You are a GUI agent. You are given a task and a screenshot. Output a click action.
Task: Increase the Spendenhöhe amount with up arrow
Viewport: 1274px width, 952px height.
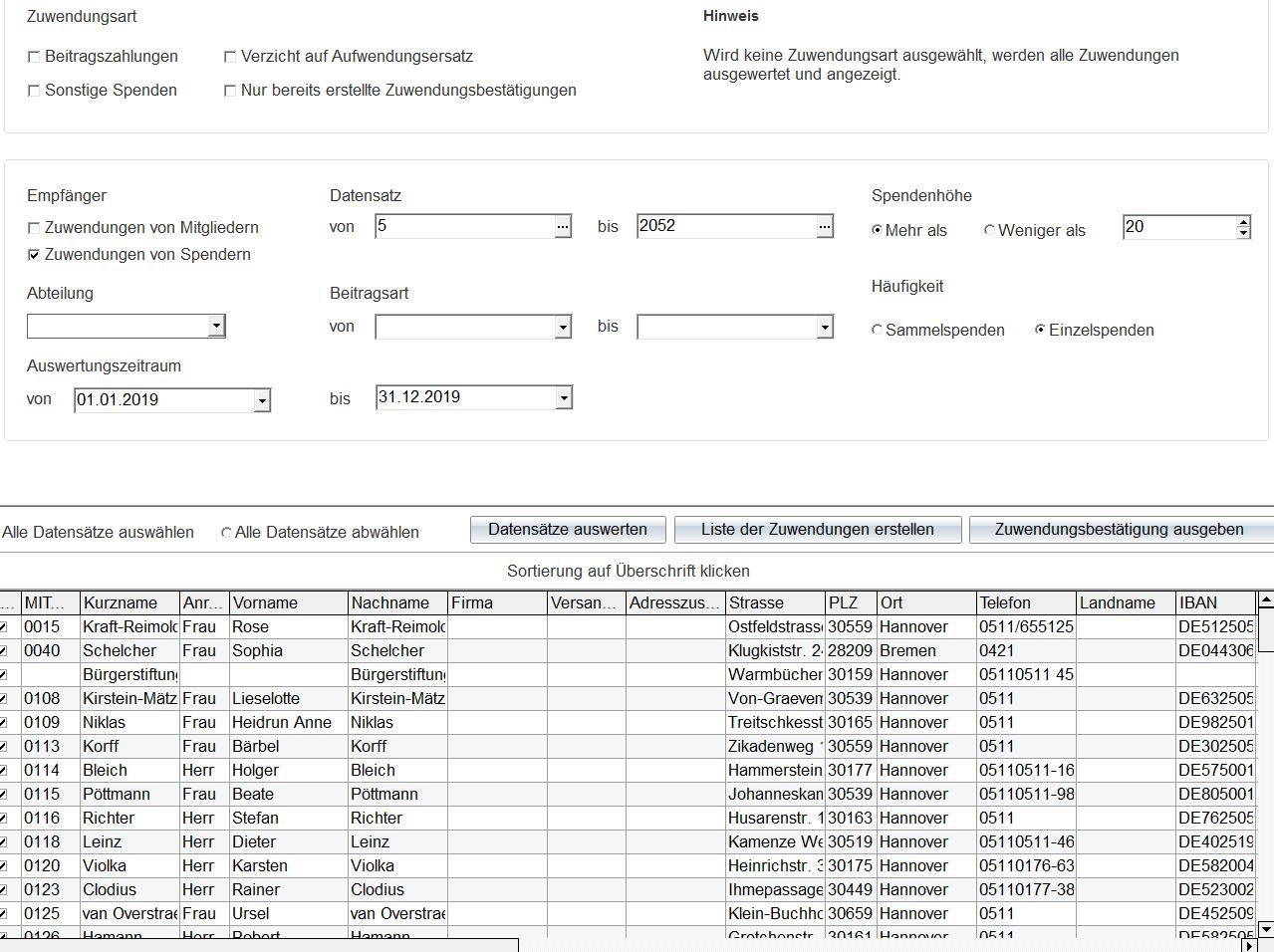[x=1243, y=221]
